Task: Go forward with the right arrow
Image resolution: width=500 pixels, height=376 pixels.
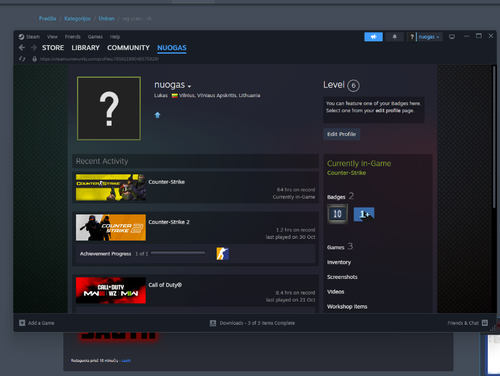Action: pos(34,48)
